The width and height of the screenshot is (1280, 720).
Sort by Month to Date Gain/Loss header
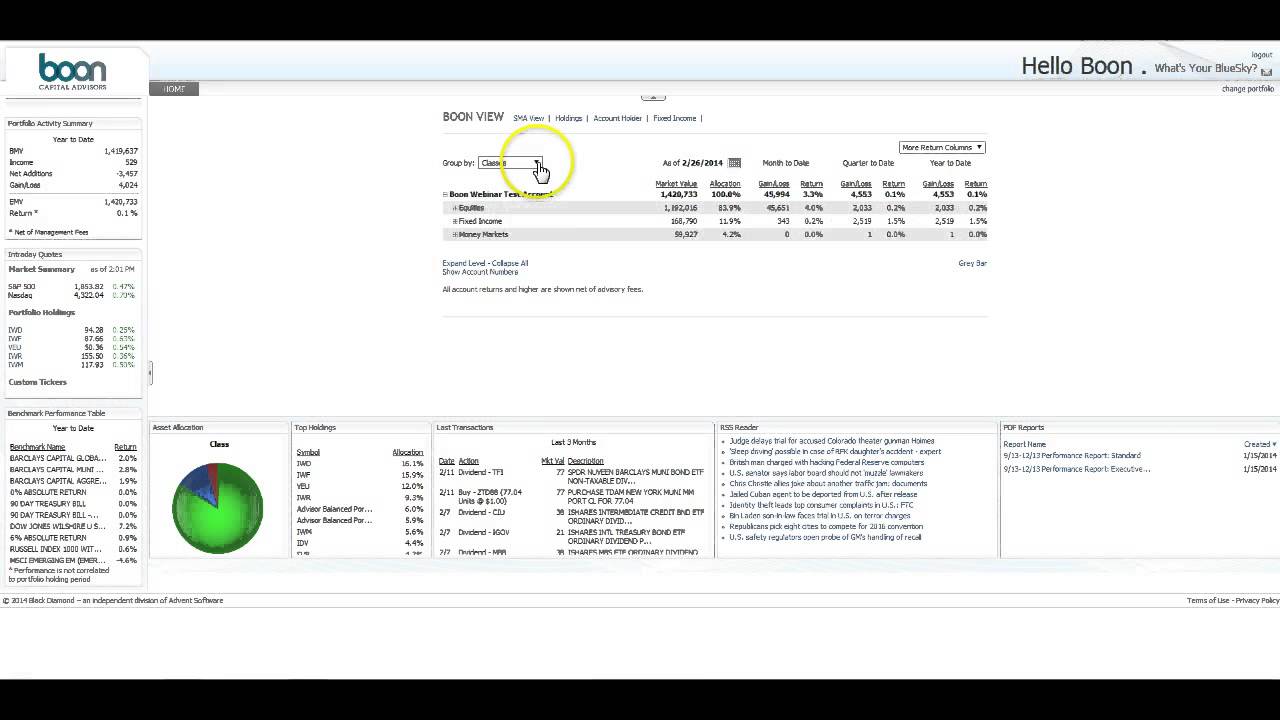tap(774, 184)
